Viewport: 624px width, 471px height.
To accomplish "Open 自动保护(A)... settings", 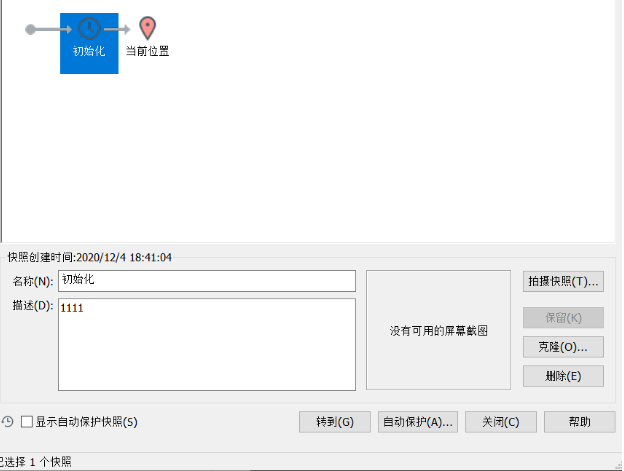I will 418,422.
